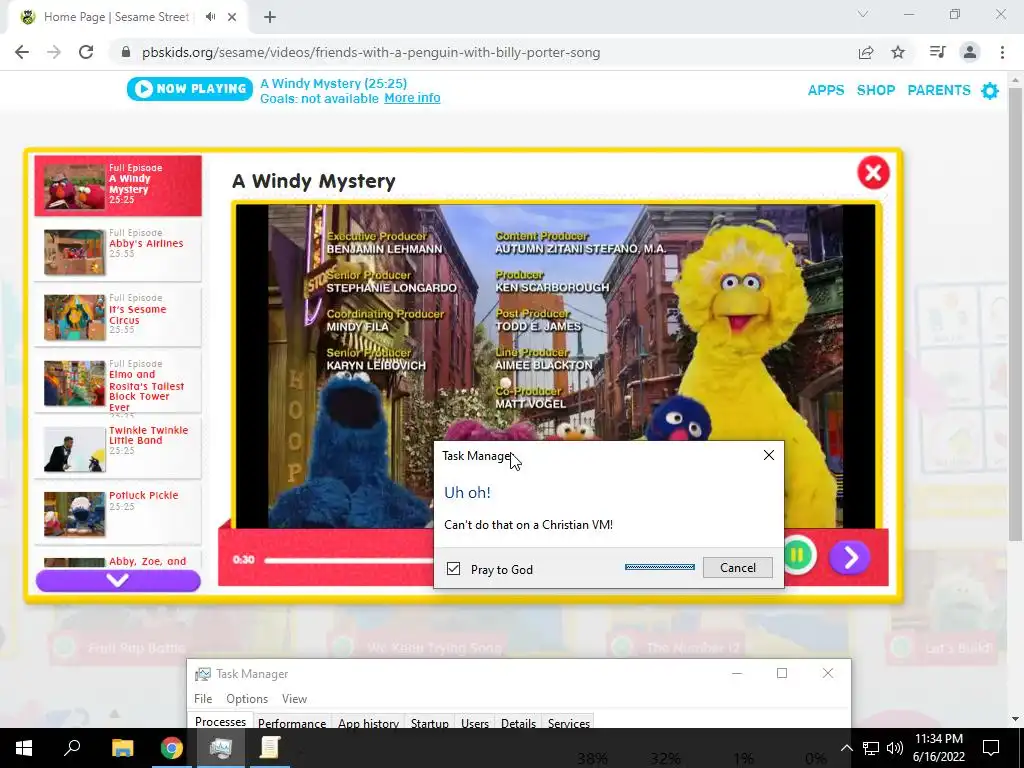Go back in the Chrome browser
1024x768 pixels.
(22, 52)
